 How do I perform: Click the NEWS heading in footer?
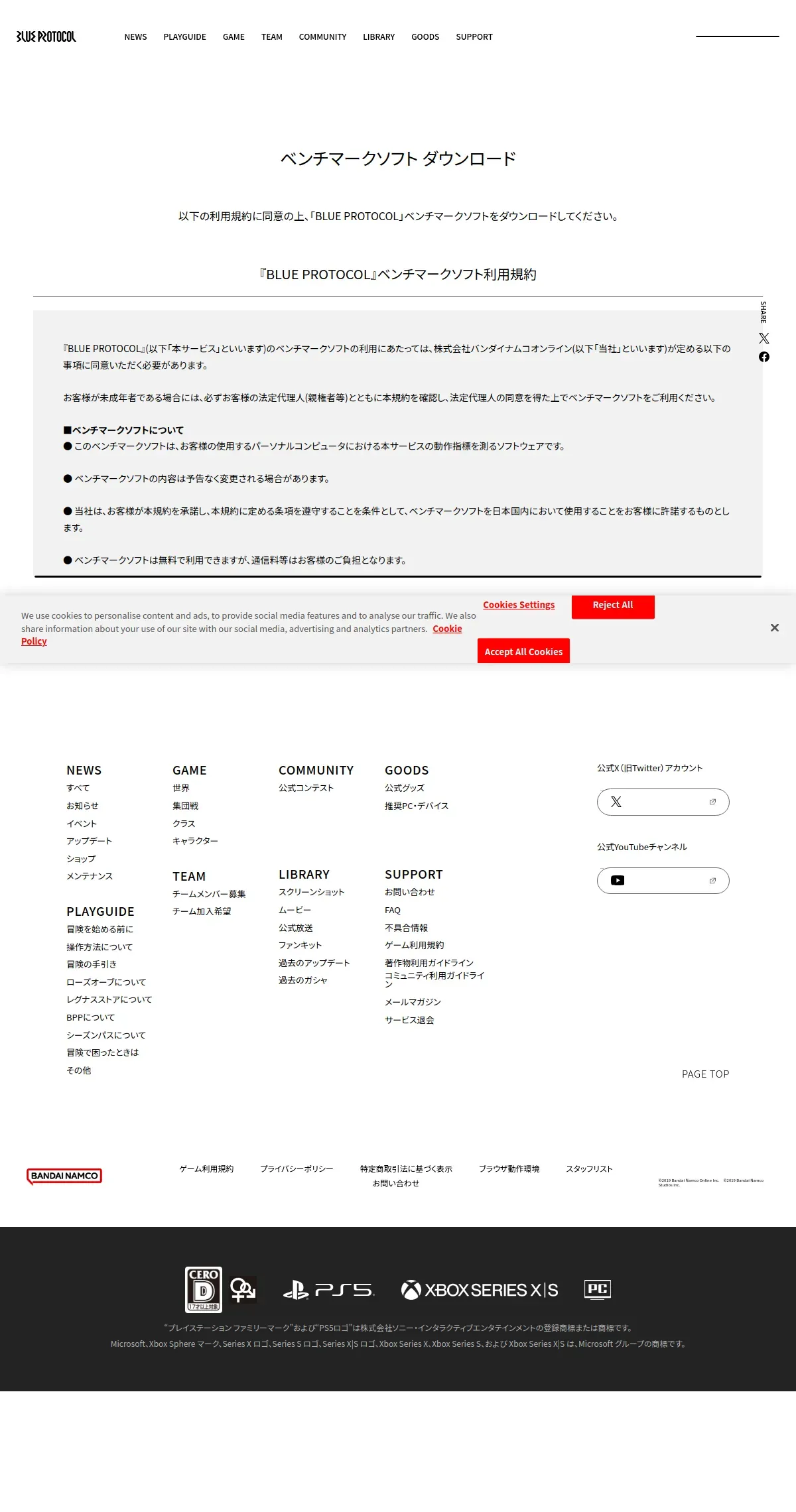coord(84,770)
